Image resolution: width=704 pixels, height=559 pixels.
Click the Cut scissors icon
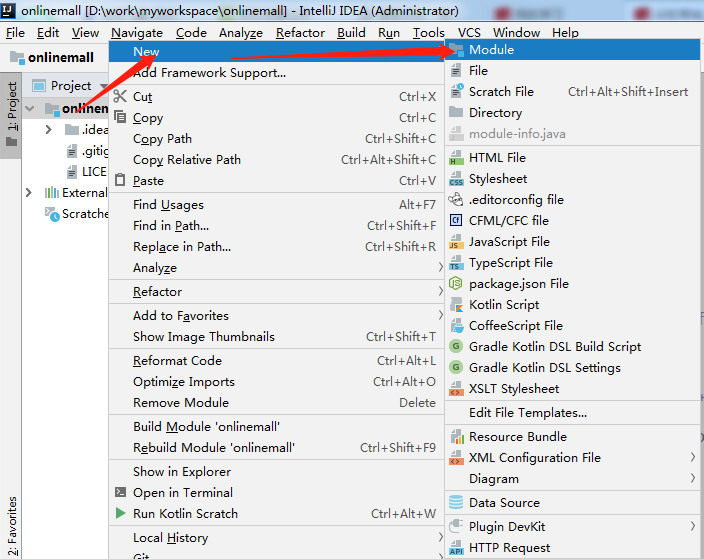tap(120, 96)
